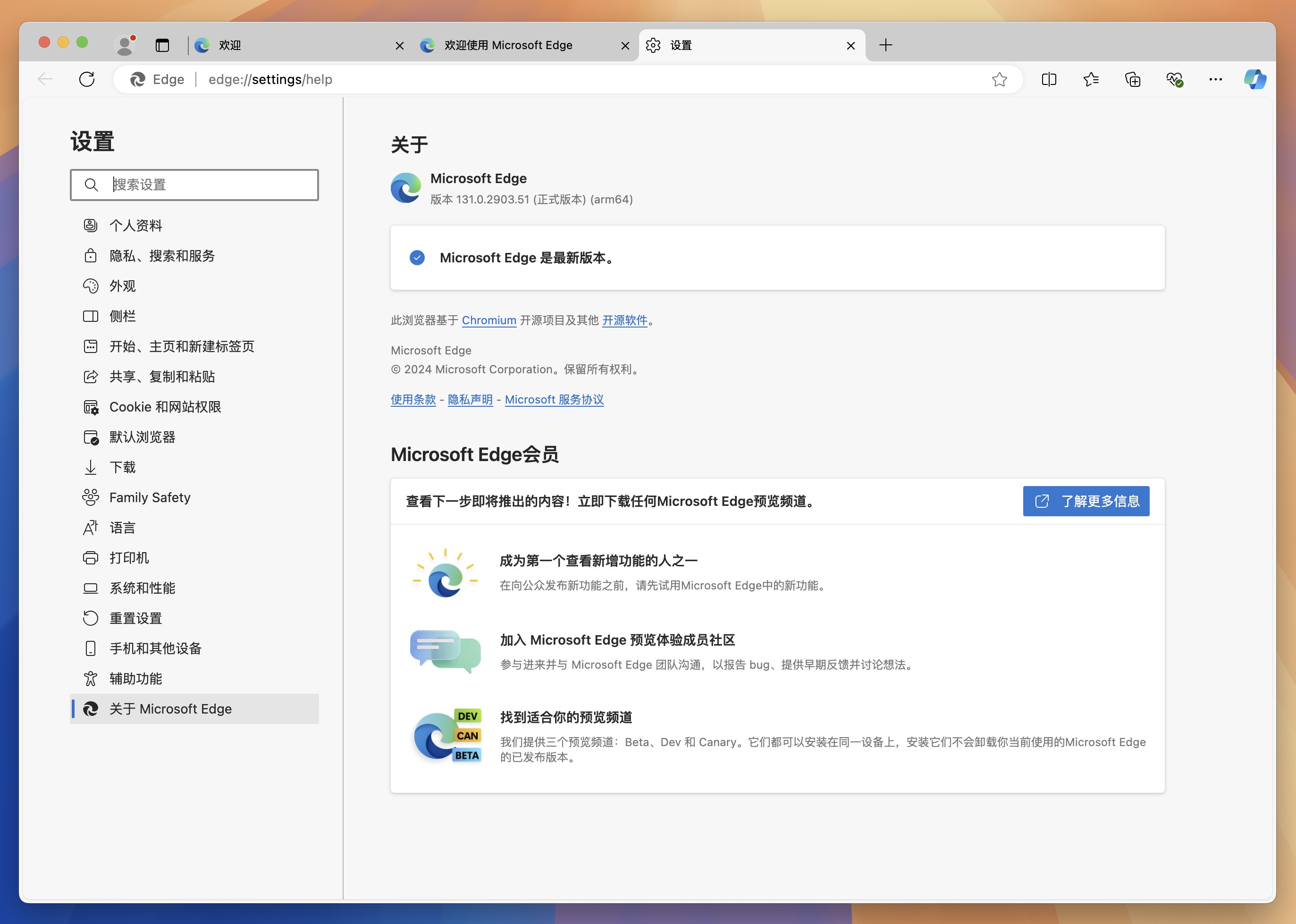
Task: Open split screen view
Action: point(1049,79)
